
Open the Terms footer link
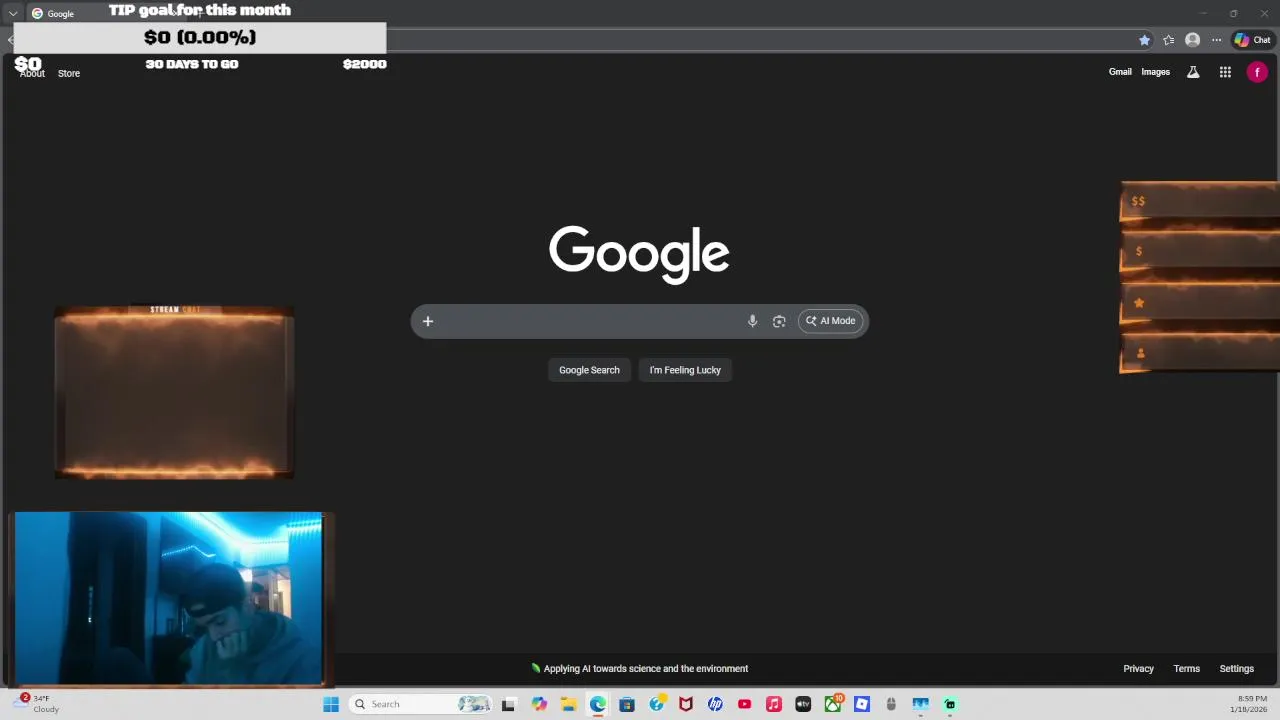[1186, 669]
